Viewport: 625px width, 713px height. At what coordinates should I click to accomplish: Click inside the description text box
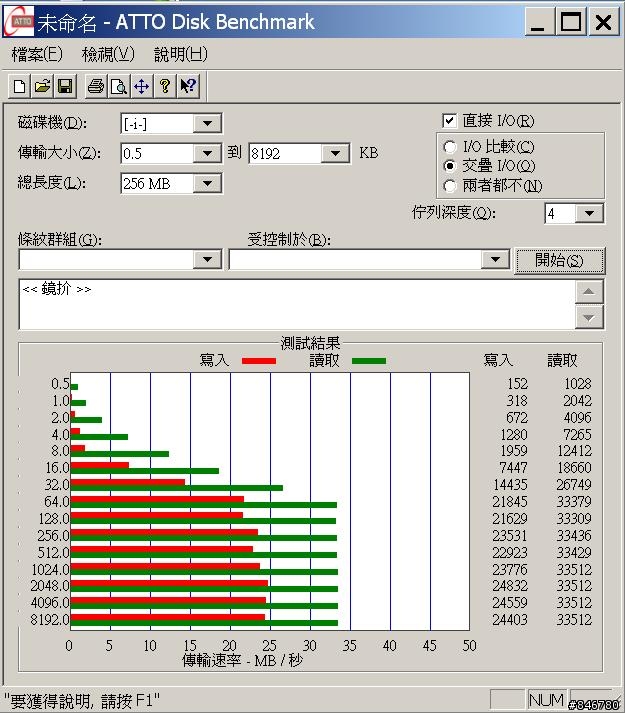pyautogui.click(x=297, y=304)
